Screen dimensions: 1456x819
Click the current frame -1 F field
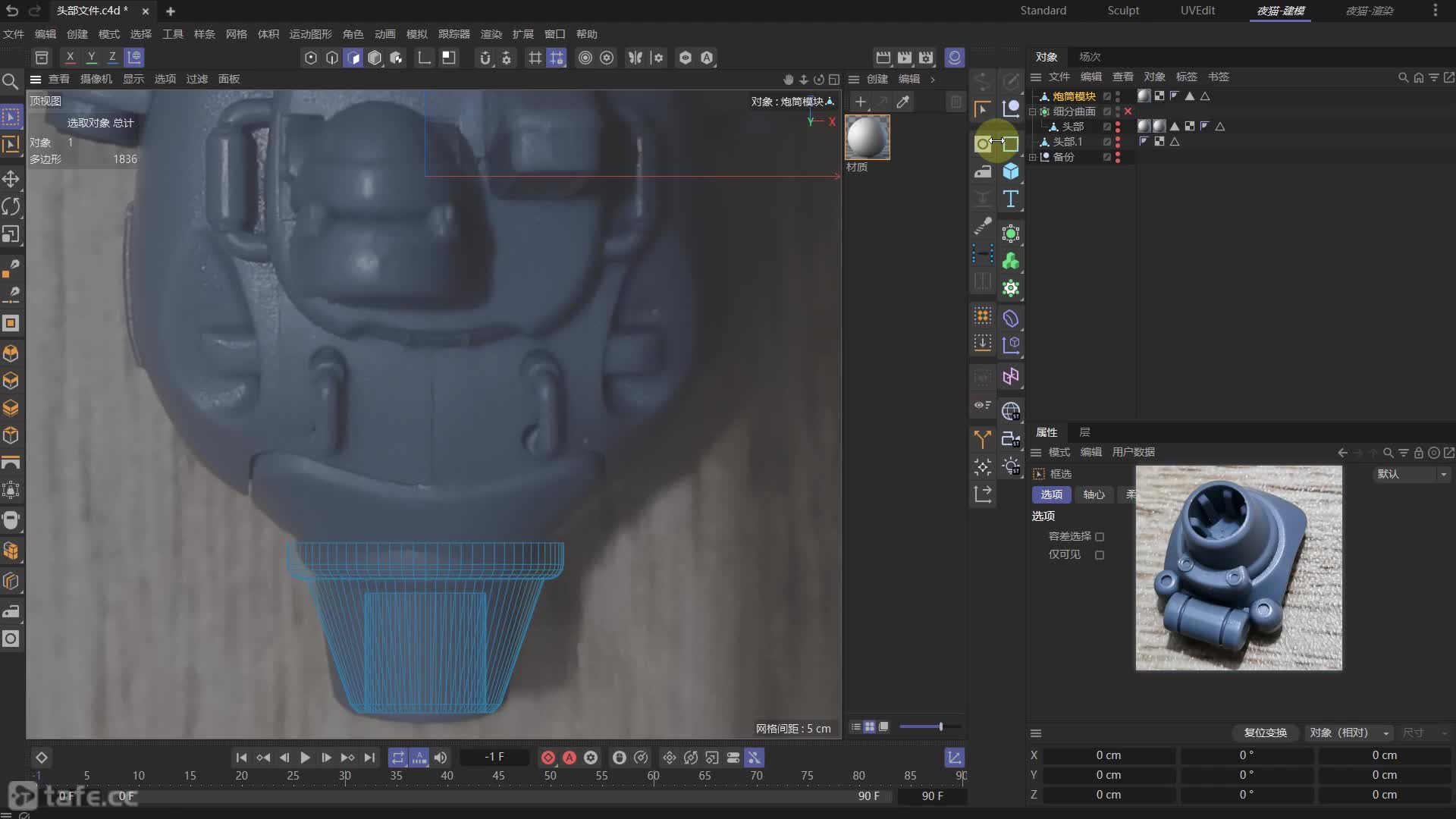494,757
